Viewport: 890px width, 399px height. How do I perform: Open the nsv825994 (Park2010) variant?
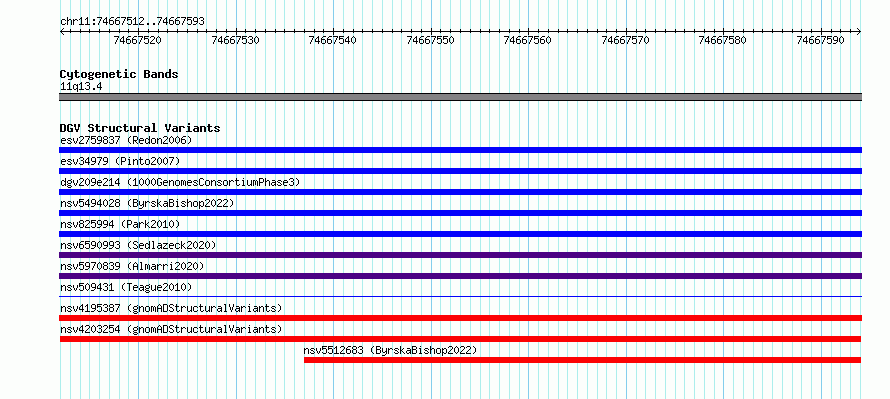pos(120,224)
